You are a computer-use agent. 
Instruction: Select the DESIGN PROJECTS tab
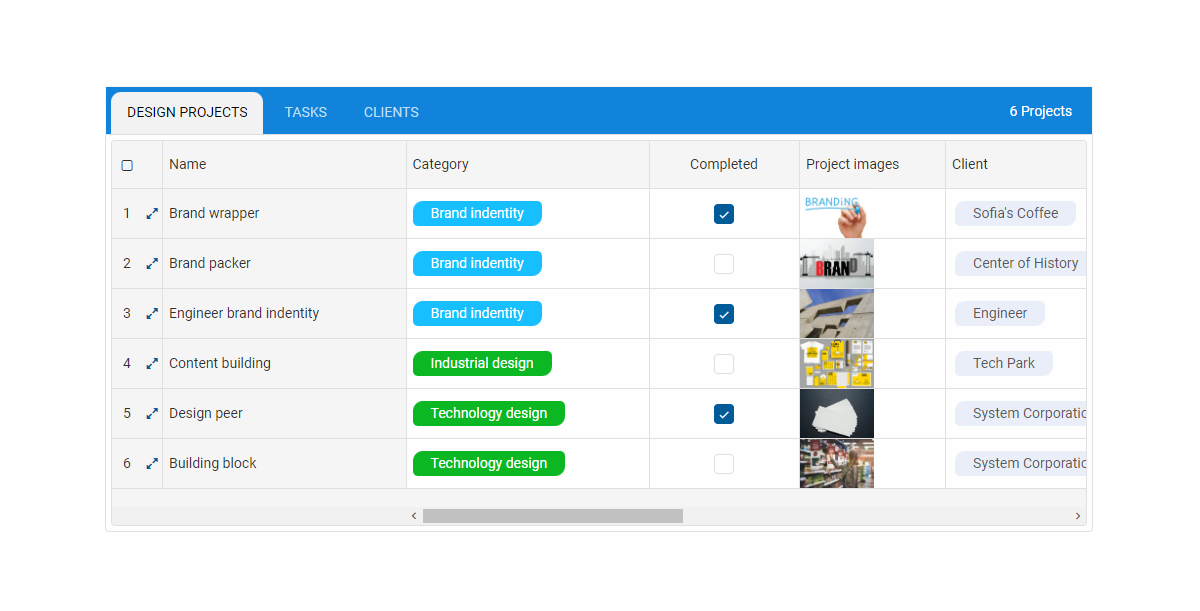coord(186,112)
